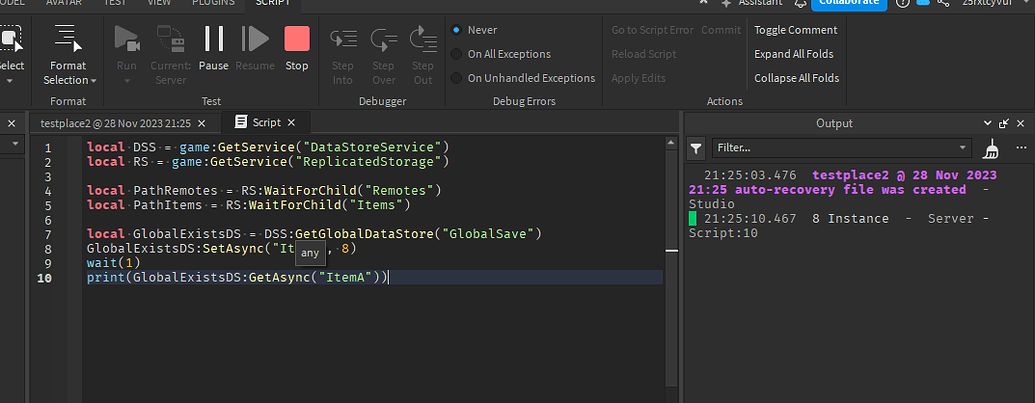Open the notifications bell icon
This screenshot has width=1035, height=403.
[x=800, y=3]
